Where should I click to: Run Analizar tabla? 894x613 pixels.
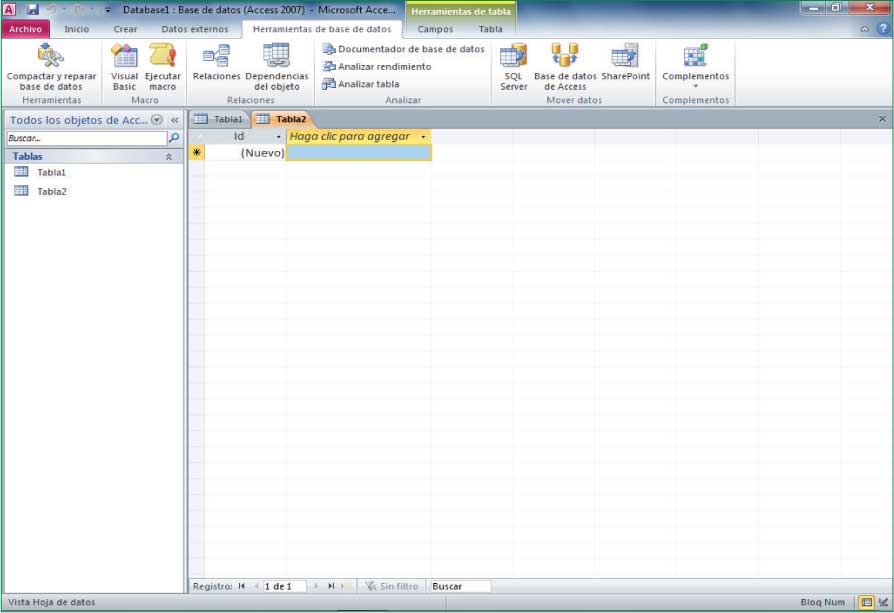tap(361, 84)
